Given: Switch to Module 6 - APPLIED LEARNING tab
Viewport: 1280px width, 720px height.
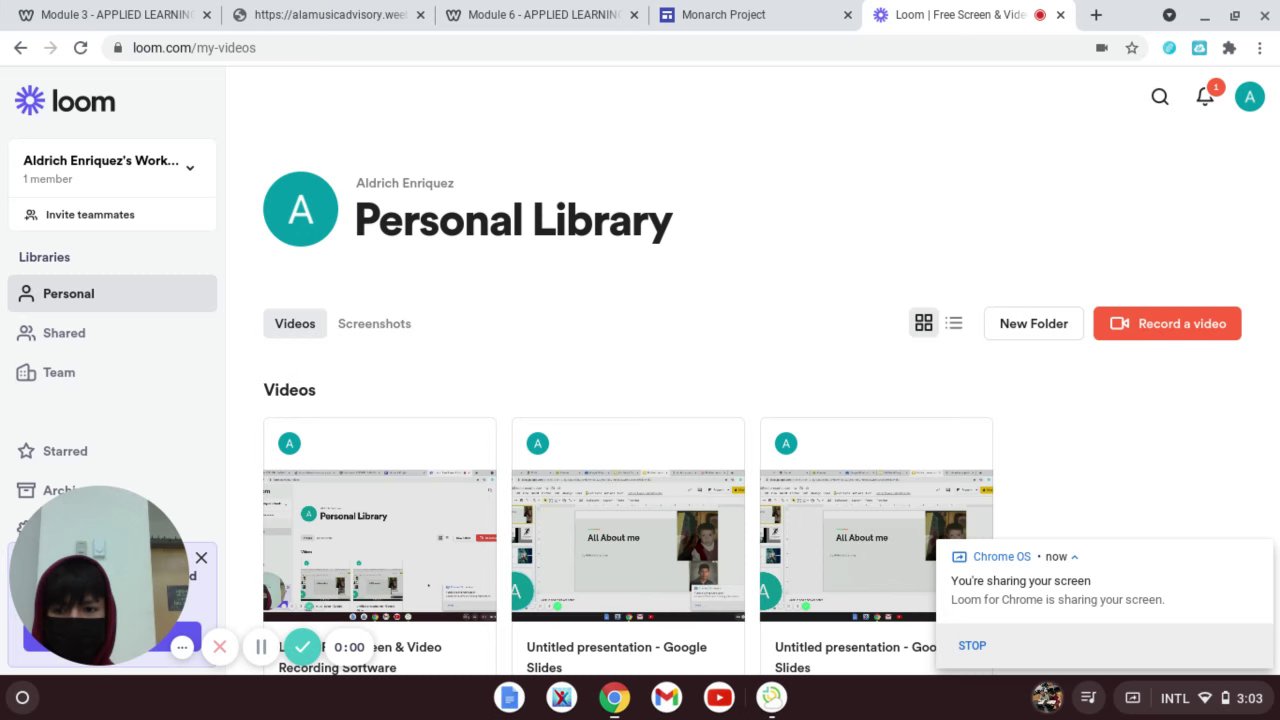Looking at the screenshot, I should 540,15.
